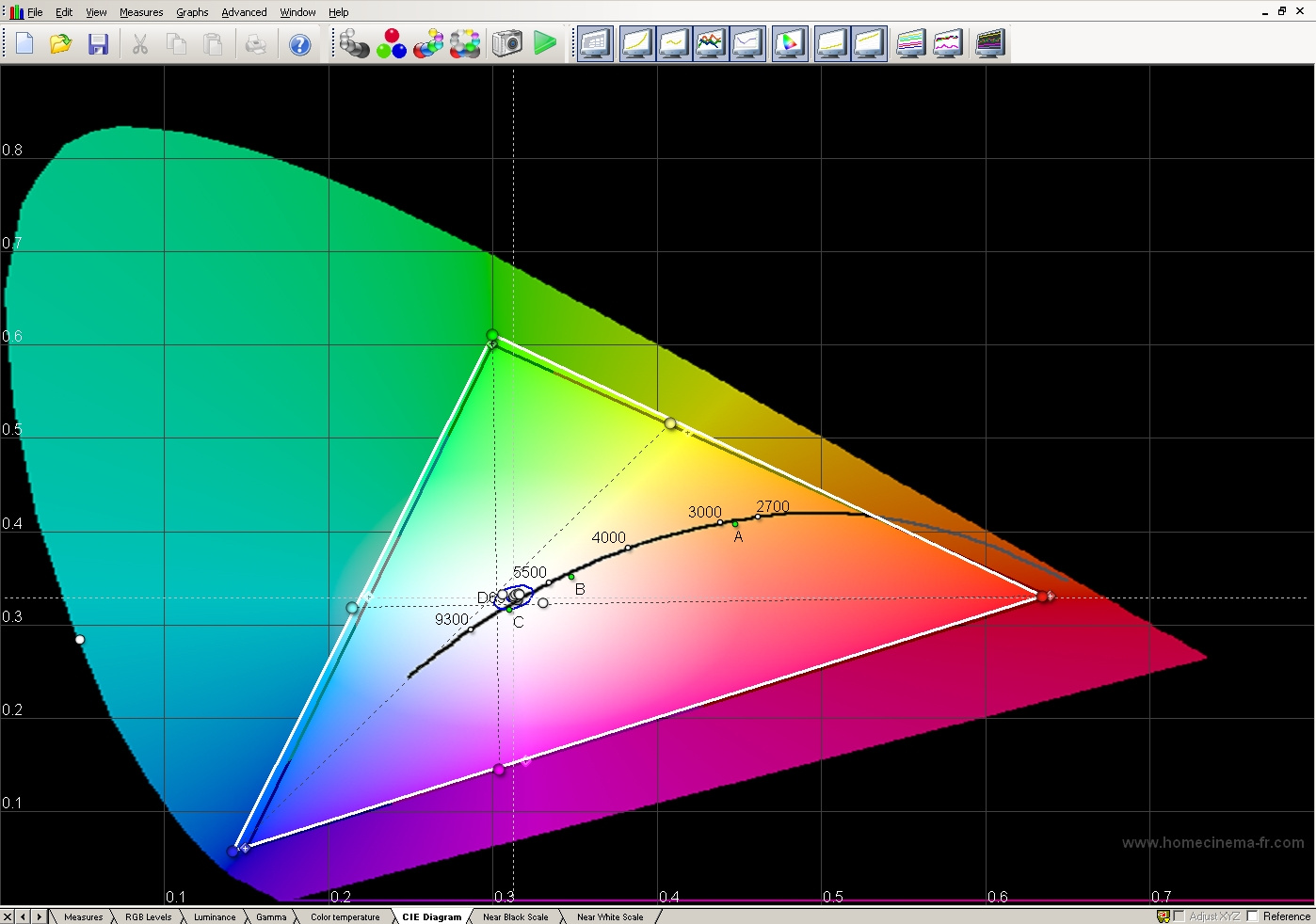Measure secondaries with the multicolor spheres icon
The image size is (1316, 924).
point(428,43)
